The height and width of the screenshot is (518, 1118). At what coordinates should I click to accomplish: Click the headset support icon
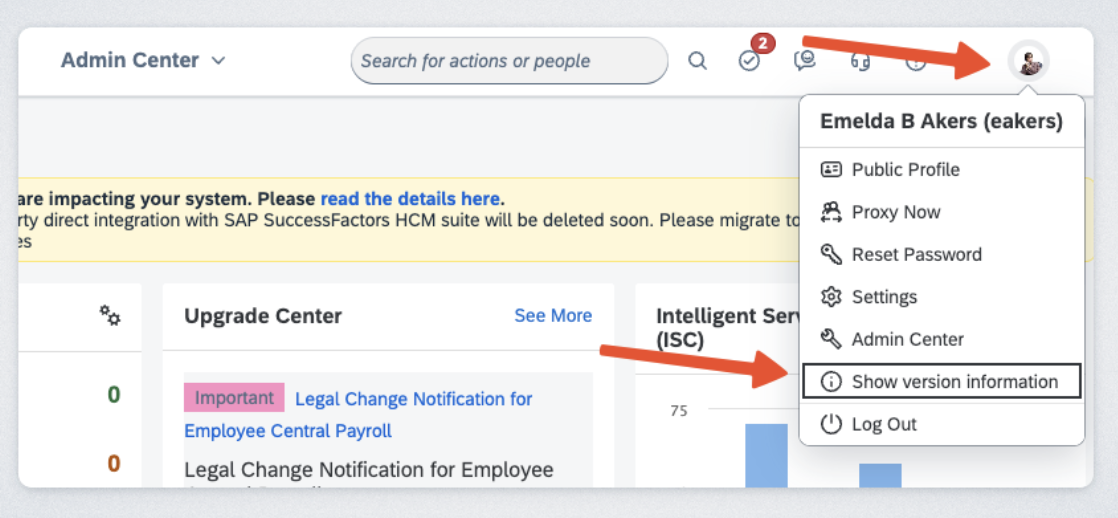point(859,62)
